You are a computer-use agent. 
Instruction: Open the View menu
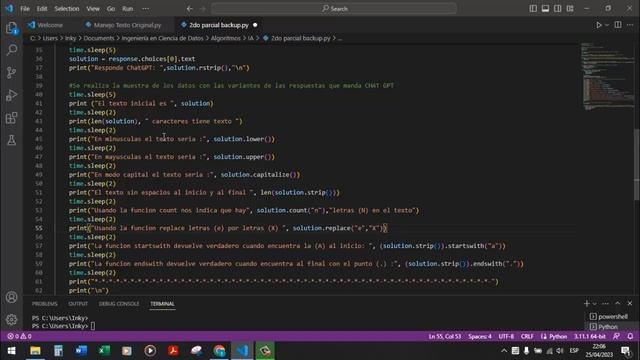coord(93,9)
